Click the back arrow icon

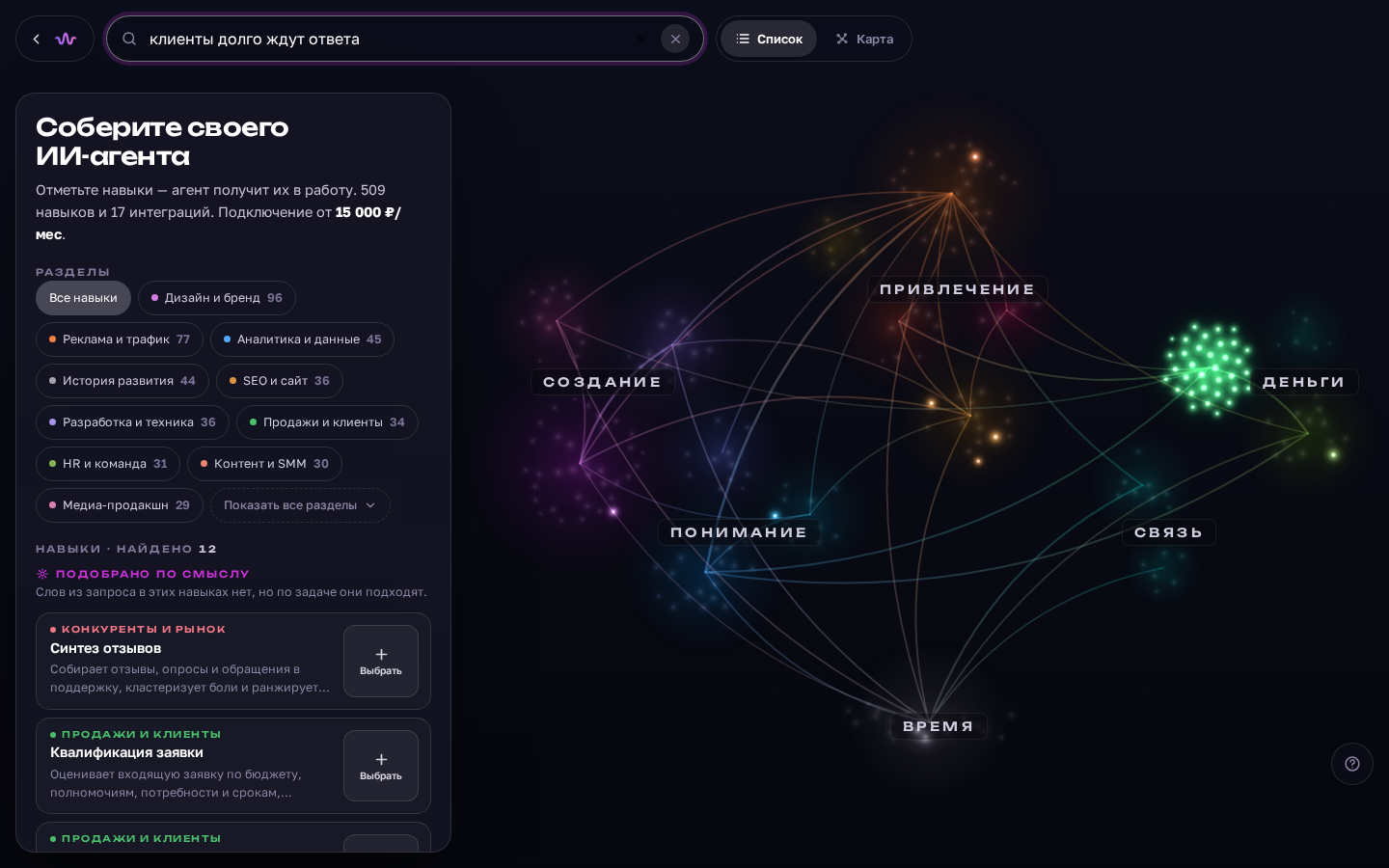click(x=37, y=40)
